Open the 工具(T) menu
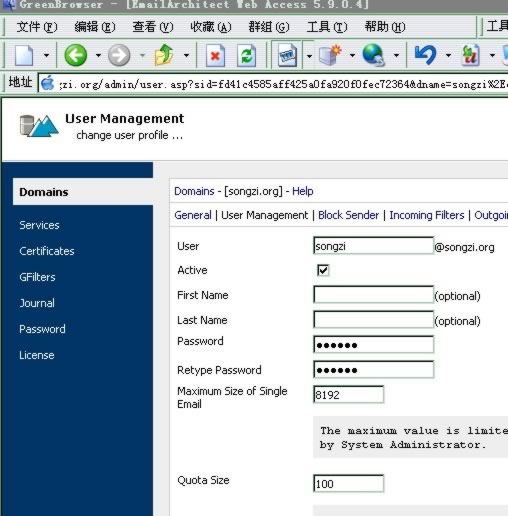 (327, 27)
